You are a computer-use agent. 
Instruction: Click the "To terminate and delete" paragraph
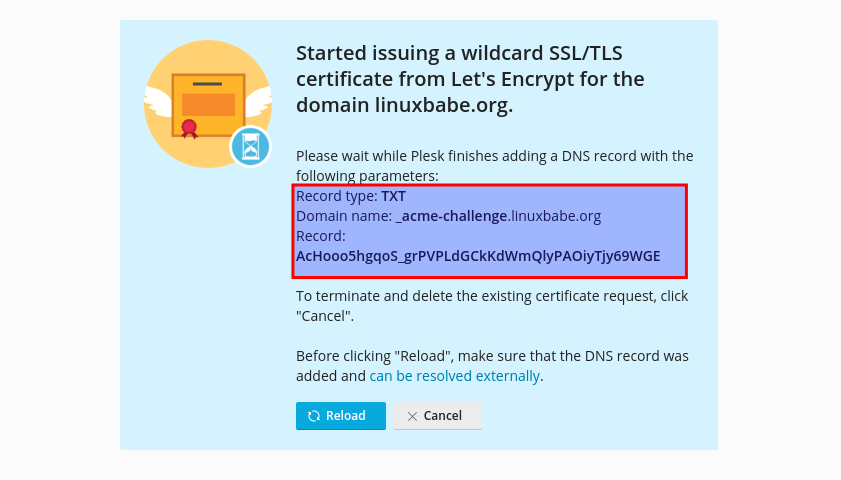click(491, 296)
